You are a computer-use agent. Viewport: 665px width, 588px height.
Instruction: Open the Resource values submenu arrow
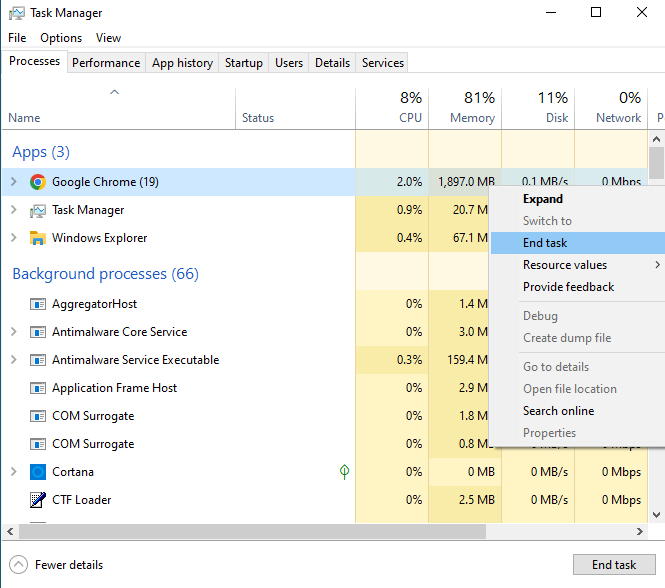pos(657,265)
